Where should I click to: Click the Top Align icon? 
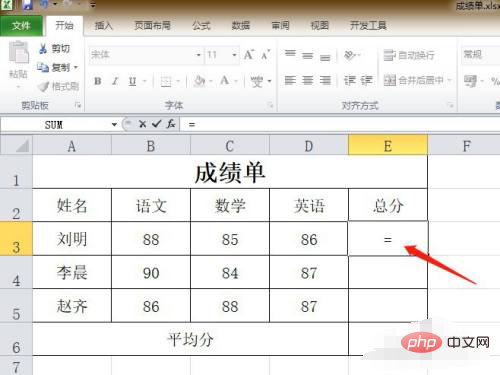[x=290, y=54]
